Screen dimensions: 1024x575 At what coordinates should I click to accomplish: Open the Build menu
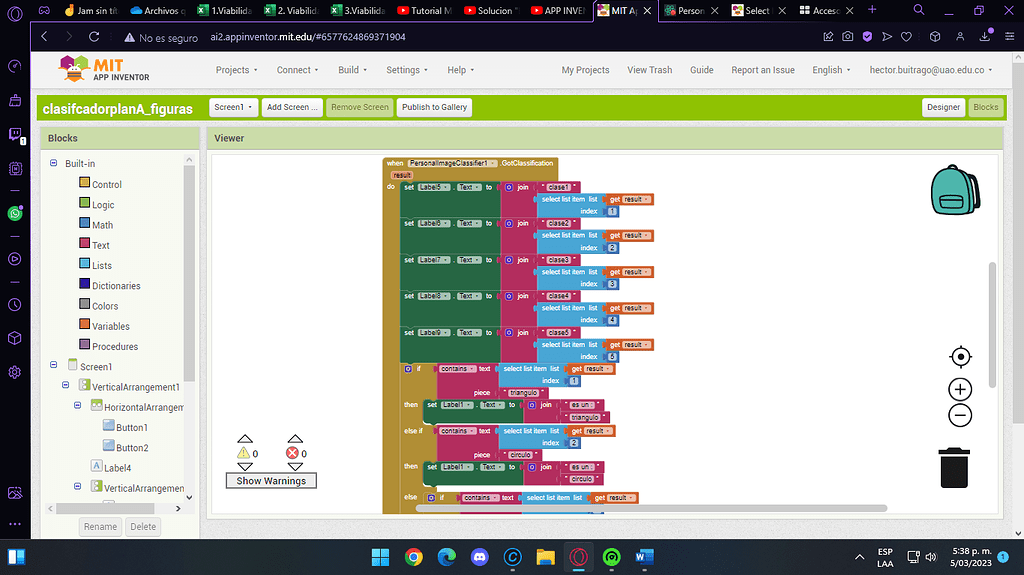tap(352, 70)
